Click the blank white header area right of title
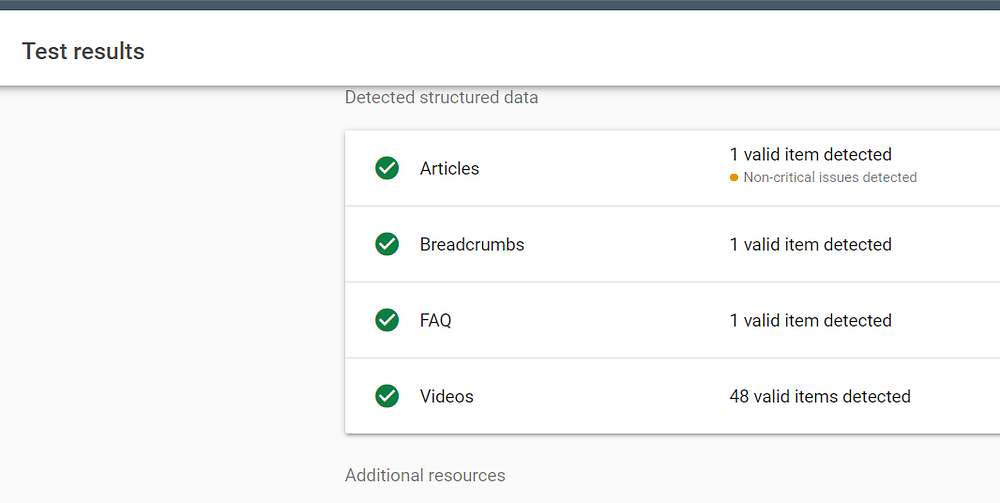Image resolution: width=1000 pixels, height=503 pixels. pos(600,50)
